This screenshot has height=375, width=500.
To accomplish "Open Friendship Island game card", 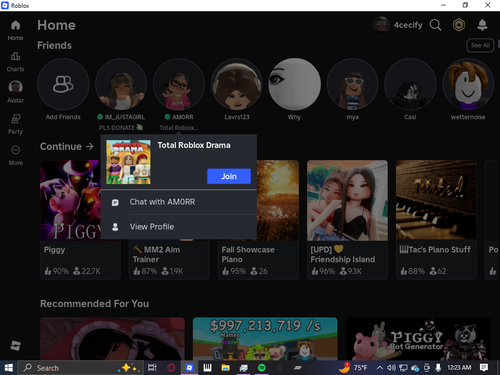I will 347,220.
